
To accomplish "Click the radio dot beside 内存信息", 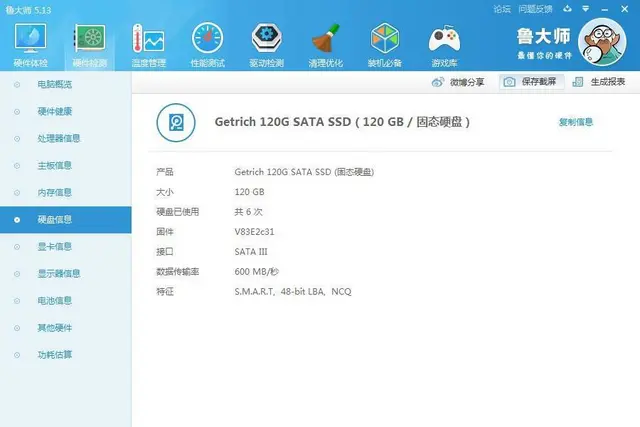I will (17, 193).
